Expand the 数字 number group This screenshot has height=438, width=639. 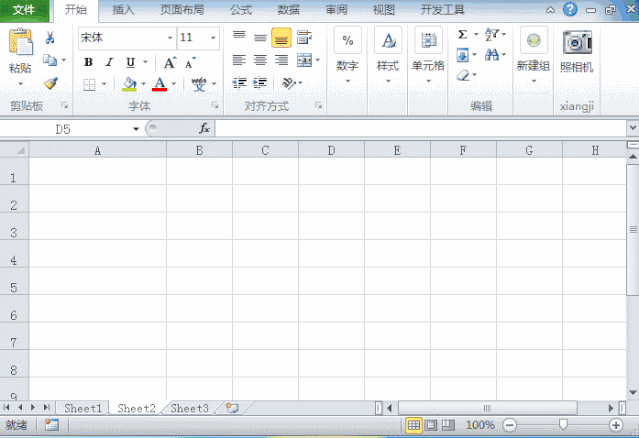348,81
